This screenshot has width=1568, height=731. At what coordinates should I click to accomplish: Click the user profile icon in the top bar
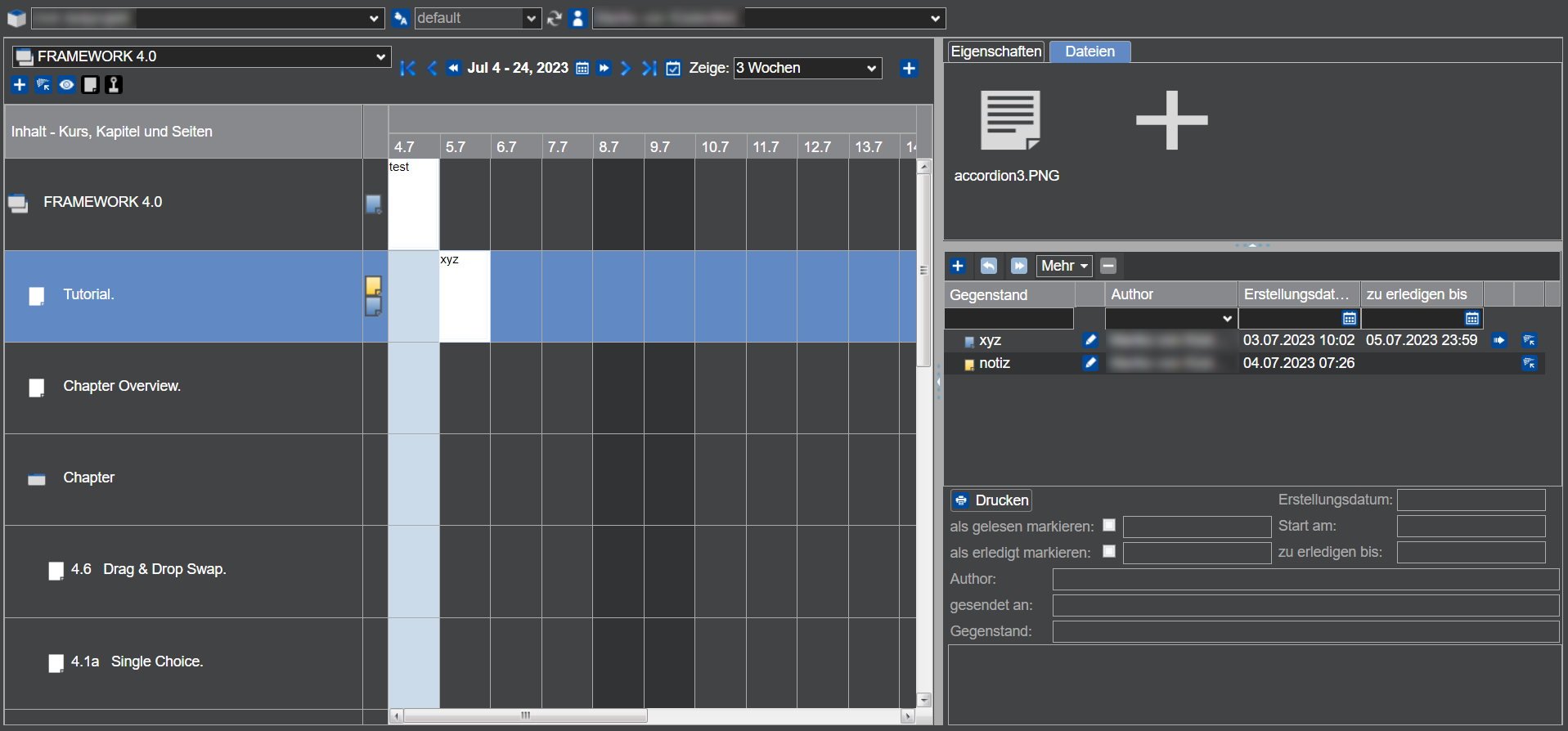click(x=578, y=18)
